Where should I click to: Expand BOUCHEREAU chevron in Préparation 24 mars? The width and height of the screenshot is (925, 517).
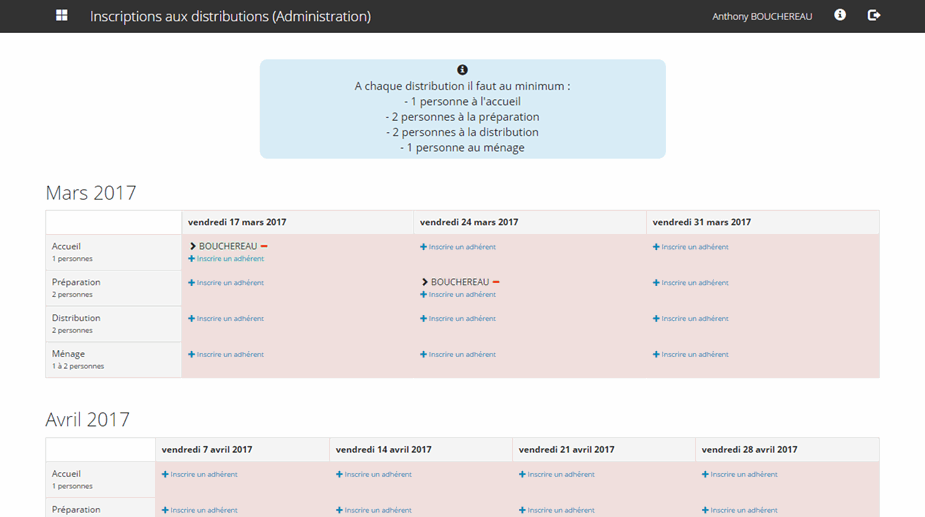coord(424,282)
